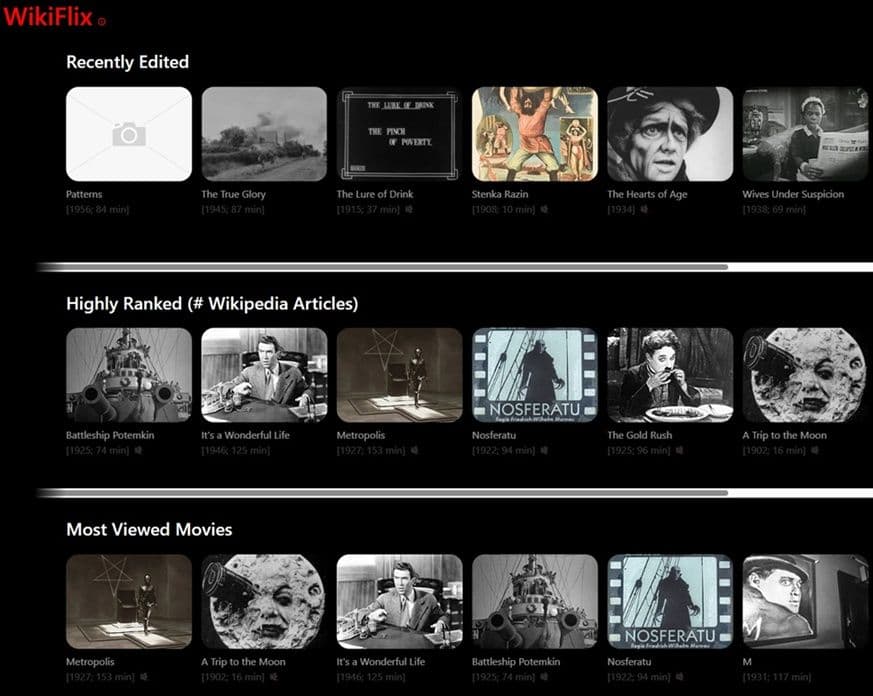Click the '[1931; 117 min]' text under M
This screenshot has width=873, height=696.
pos(777,677)
